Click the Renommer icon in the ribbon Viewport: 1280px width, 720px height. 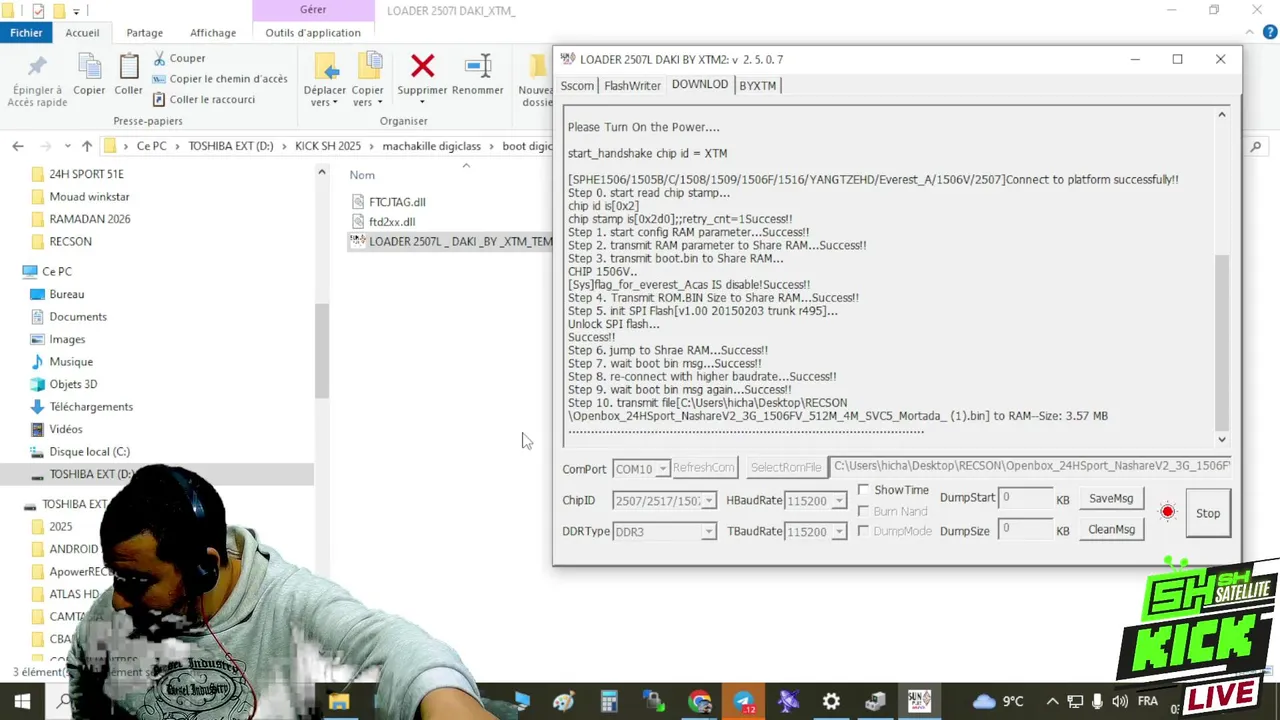[x=478, y=66]
